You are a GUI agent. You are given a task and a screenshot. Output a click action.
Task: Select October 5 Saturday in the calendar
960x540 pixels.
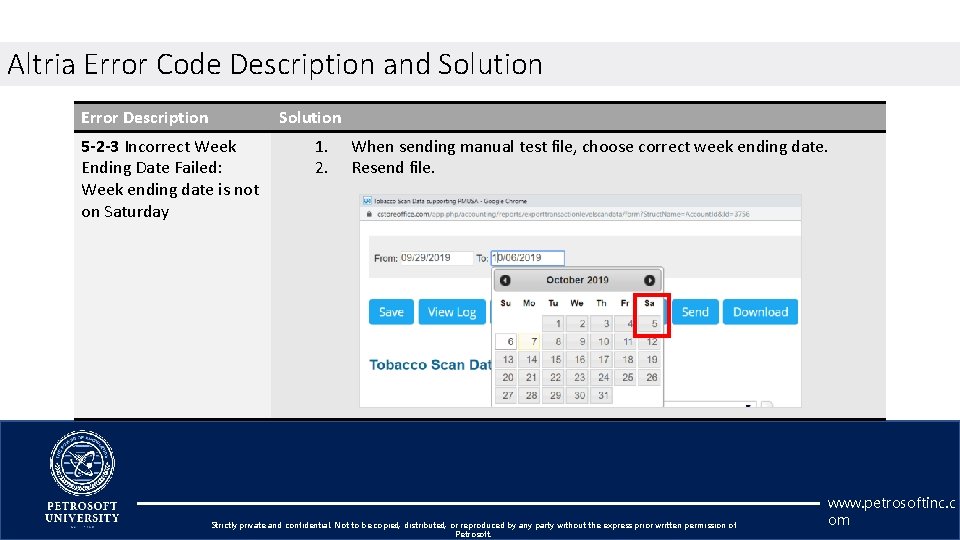(650, 323)
